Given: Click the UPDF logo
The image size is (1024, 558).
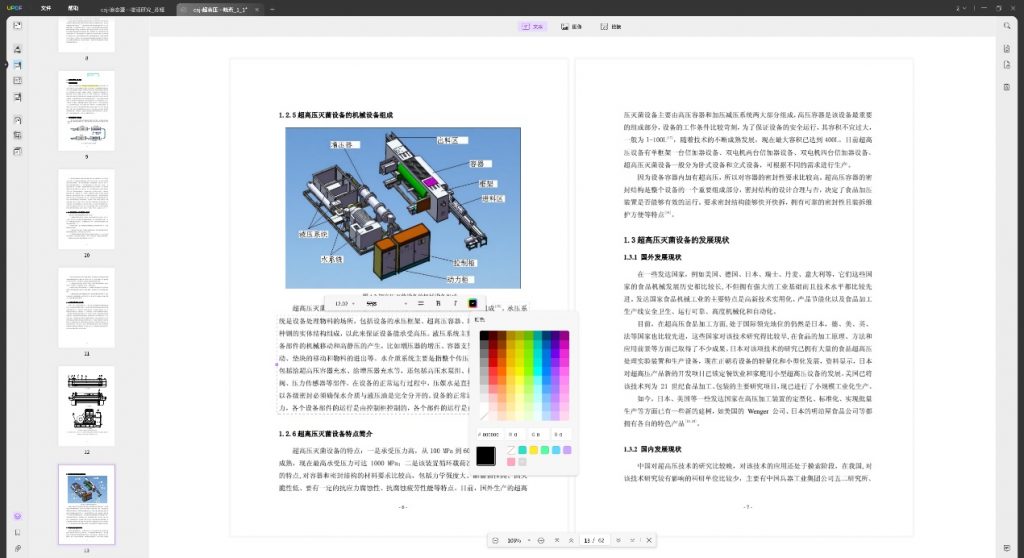Looking at the screenshot, I should [x=14, y=8].
